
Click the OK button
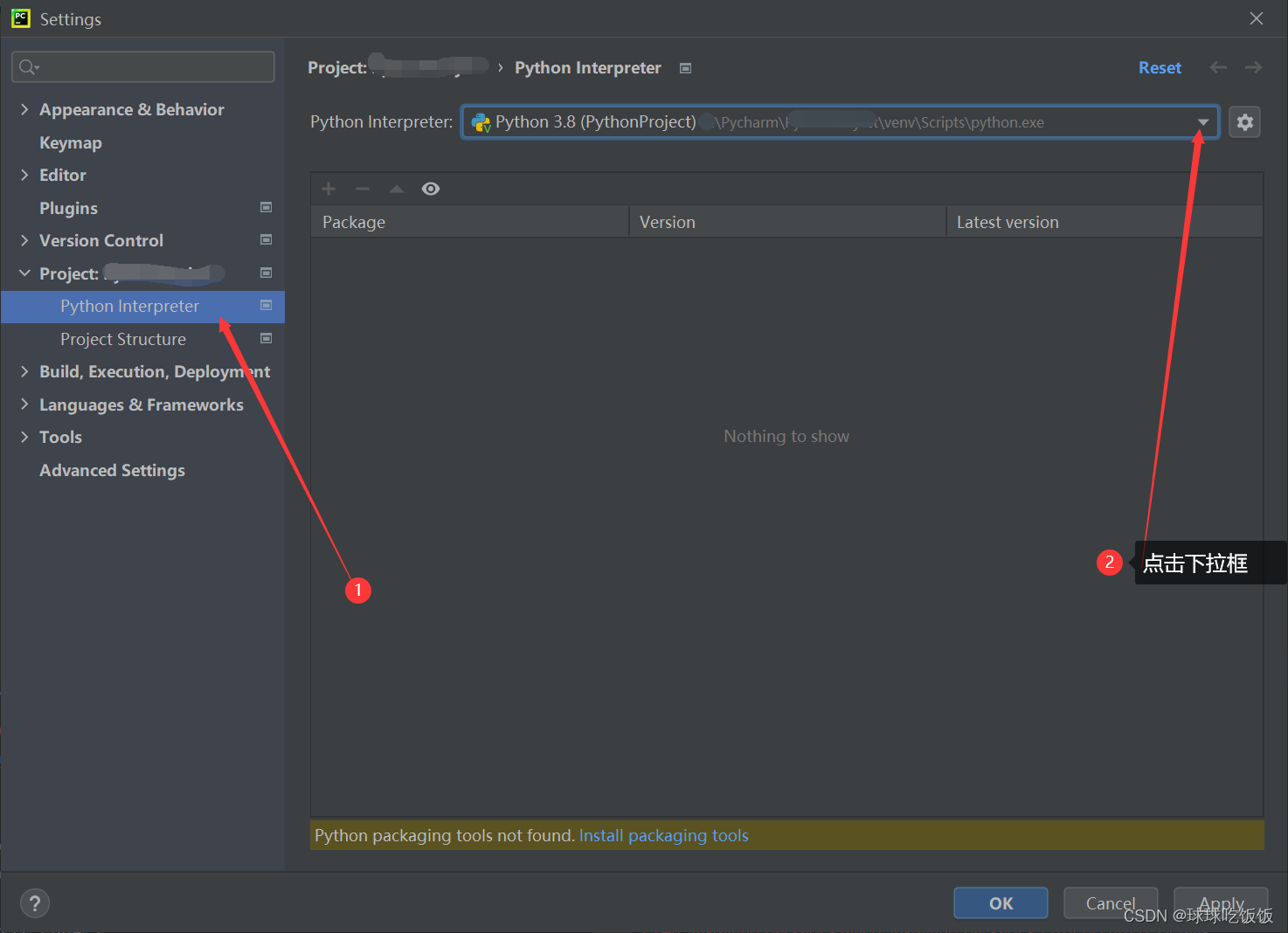pos(1001,903)
